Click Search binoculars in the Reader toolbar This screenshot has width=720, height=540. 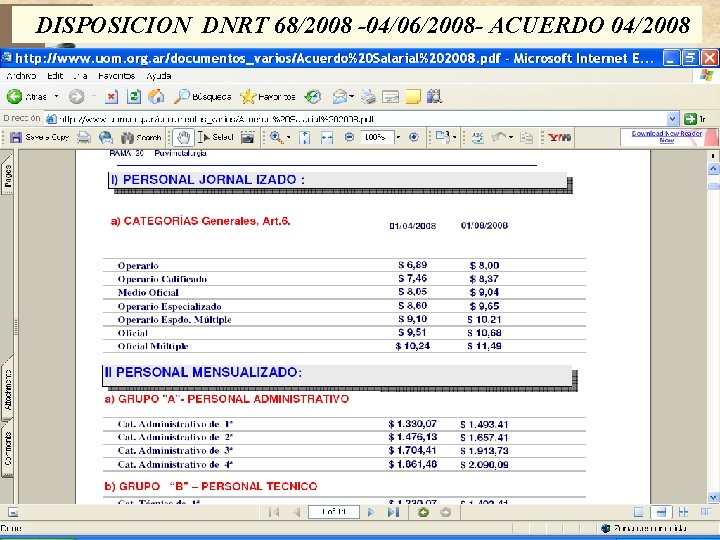click(141, 137)
